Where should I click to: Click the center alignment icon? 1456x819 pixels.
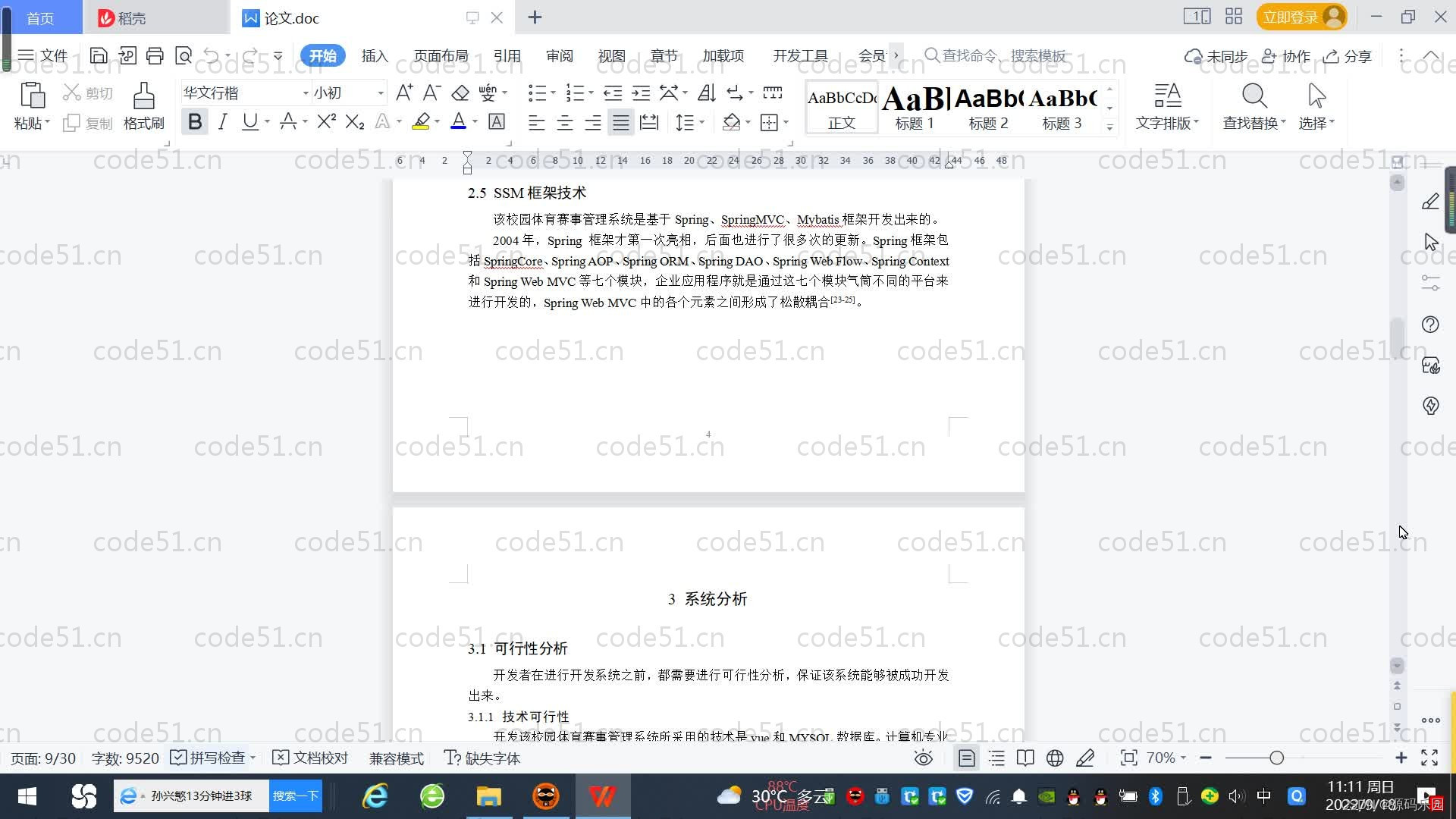pos(565,123)
